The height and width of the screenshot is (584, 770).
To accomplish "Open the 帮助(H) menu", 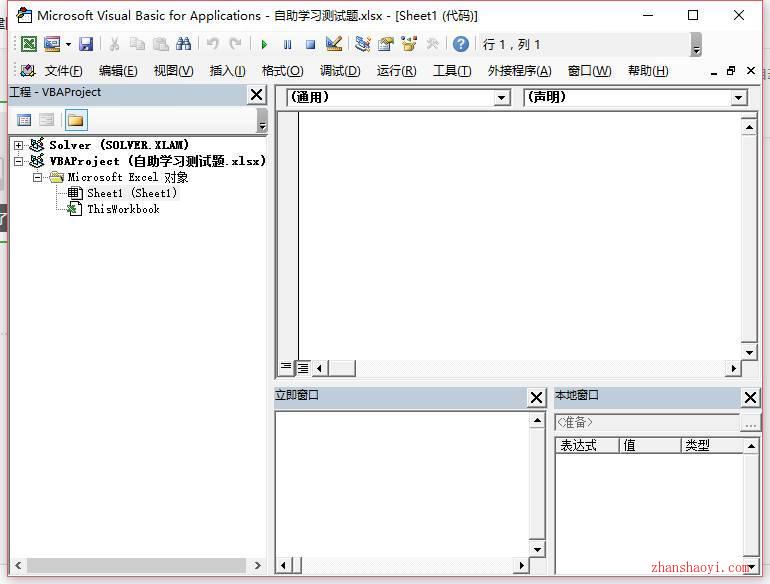I will pyautogui.click(x=648, y=71).
